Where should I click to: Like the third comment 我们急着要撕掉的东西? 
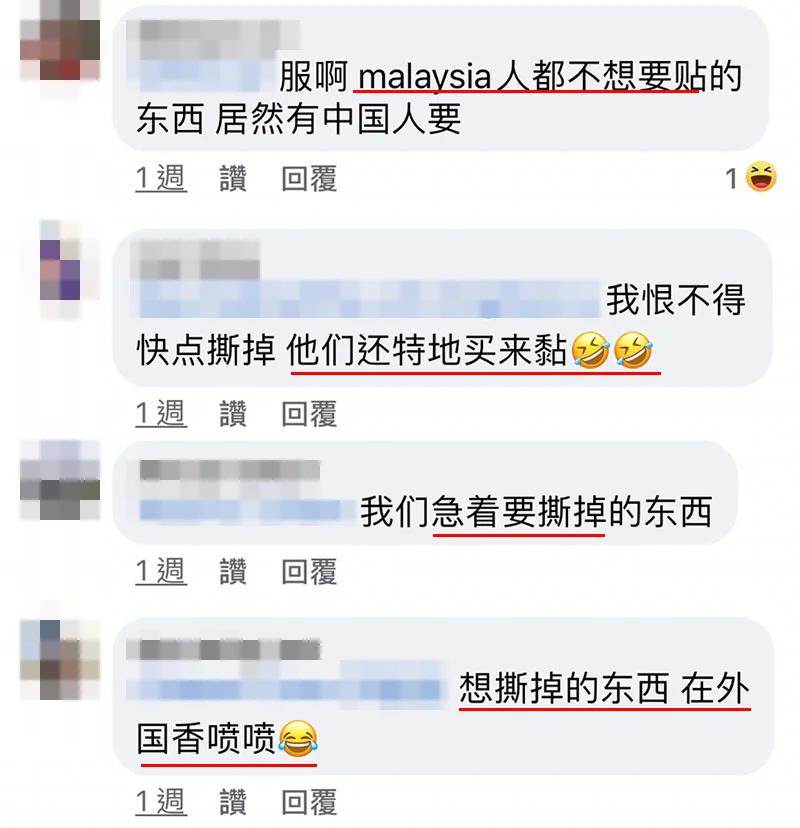pos(233,571)
